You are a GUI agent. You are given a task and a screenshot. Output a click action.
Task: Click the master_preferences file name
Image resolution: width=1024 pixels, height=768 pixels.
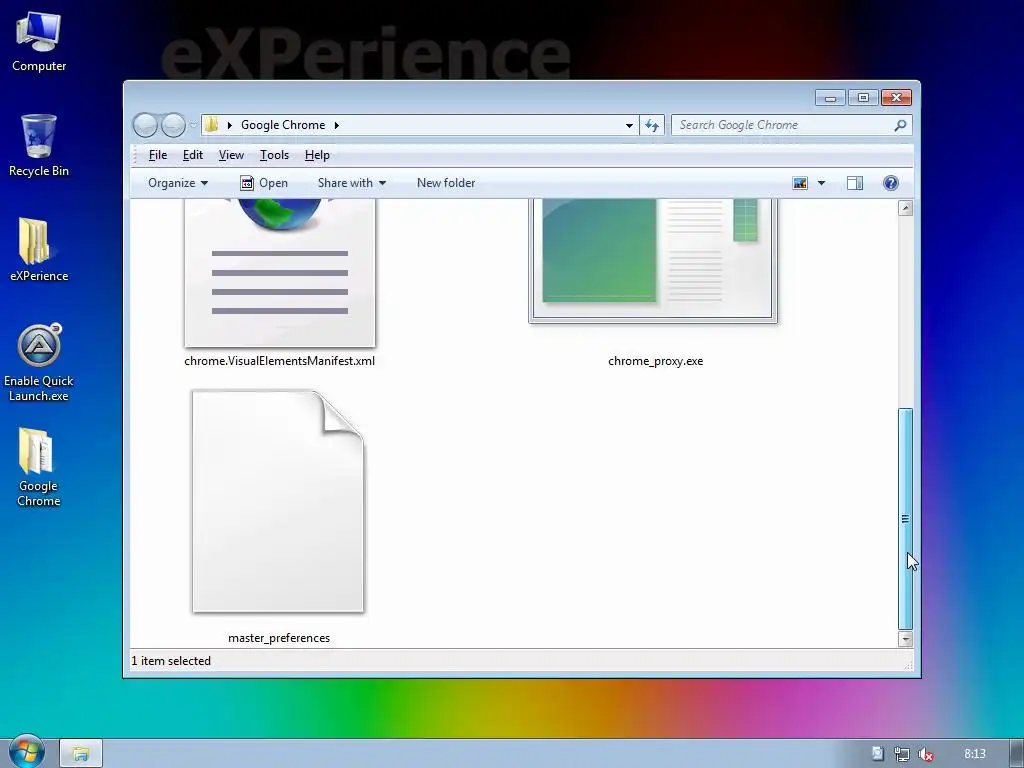279,638
